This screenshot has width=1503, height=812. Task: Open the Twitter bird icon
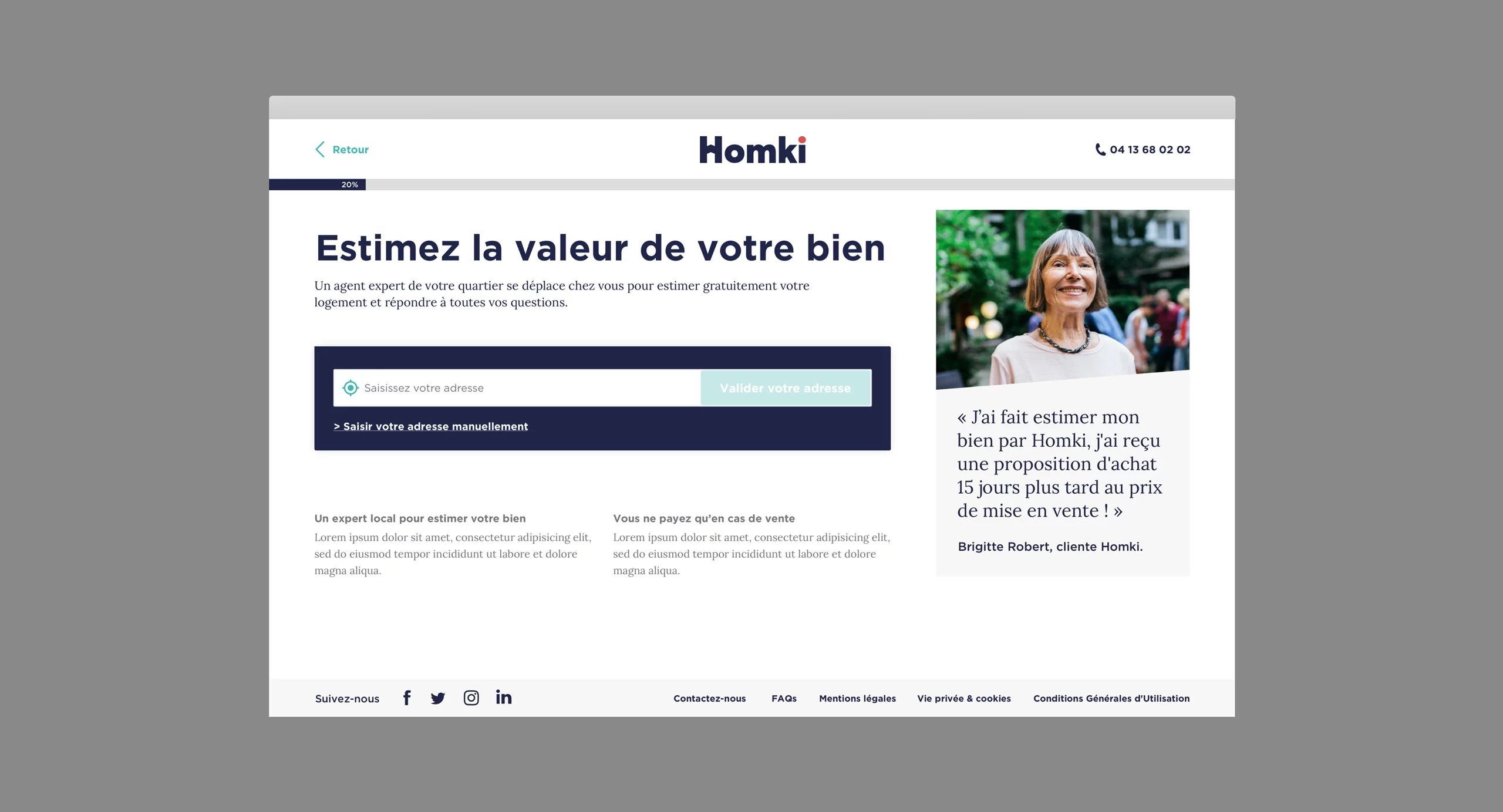438,698
